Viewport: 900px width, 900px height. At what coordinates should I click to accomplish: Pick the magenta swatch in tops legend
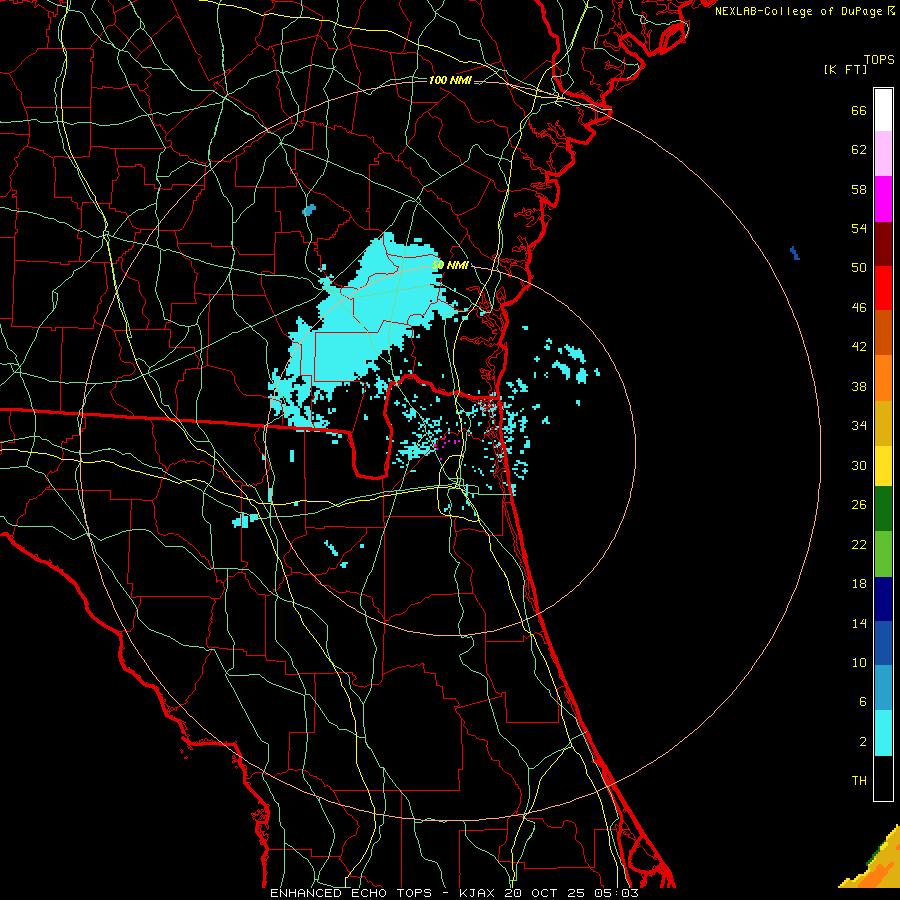click(x=883, y=199)
